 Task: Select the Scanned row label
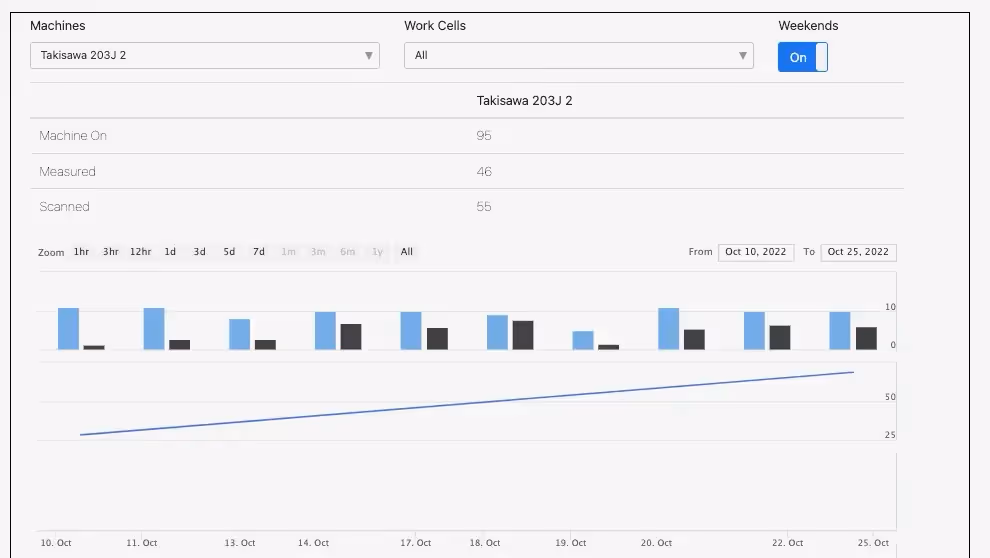[x=64, y=207]
